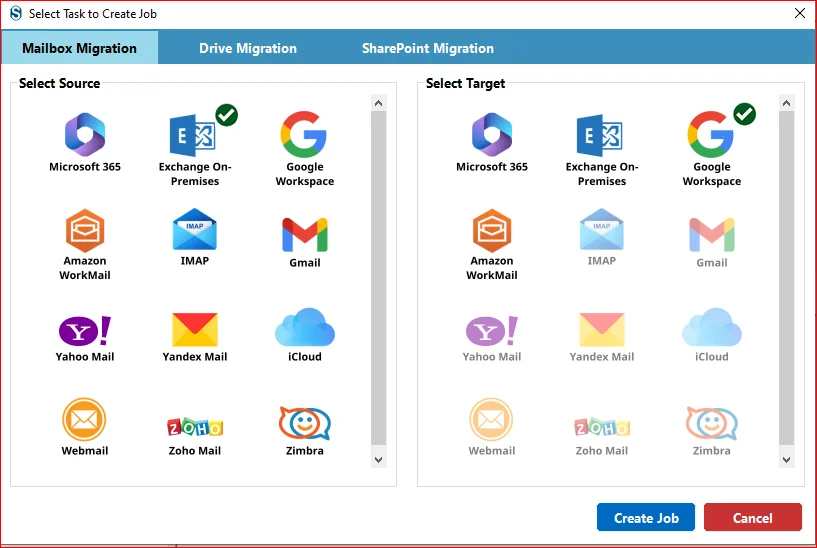Cancel the job creation dialog
Viewport: 817px width, 548px height.
(752, 517)
